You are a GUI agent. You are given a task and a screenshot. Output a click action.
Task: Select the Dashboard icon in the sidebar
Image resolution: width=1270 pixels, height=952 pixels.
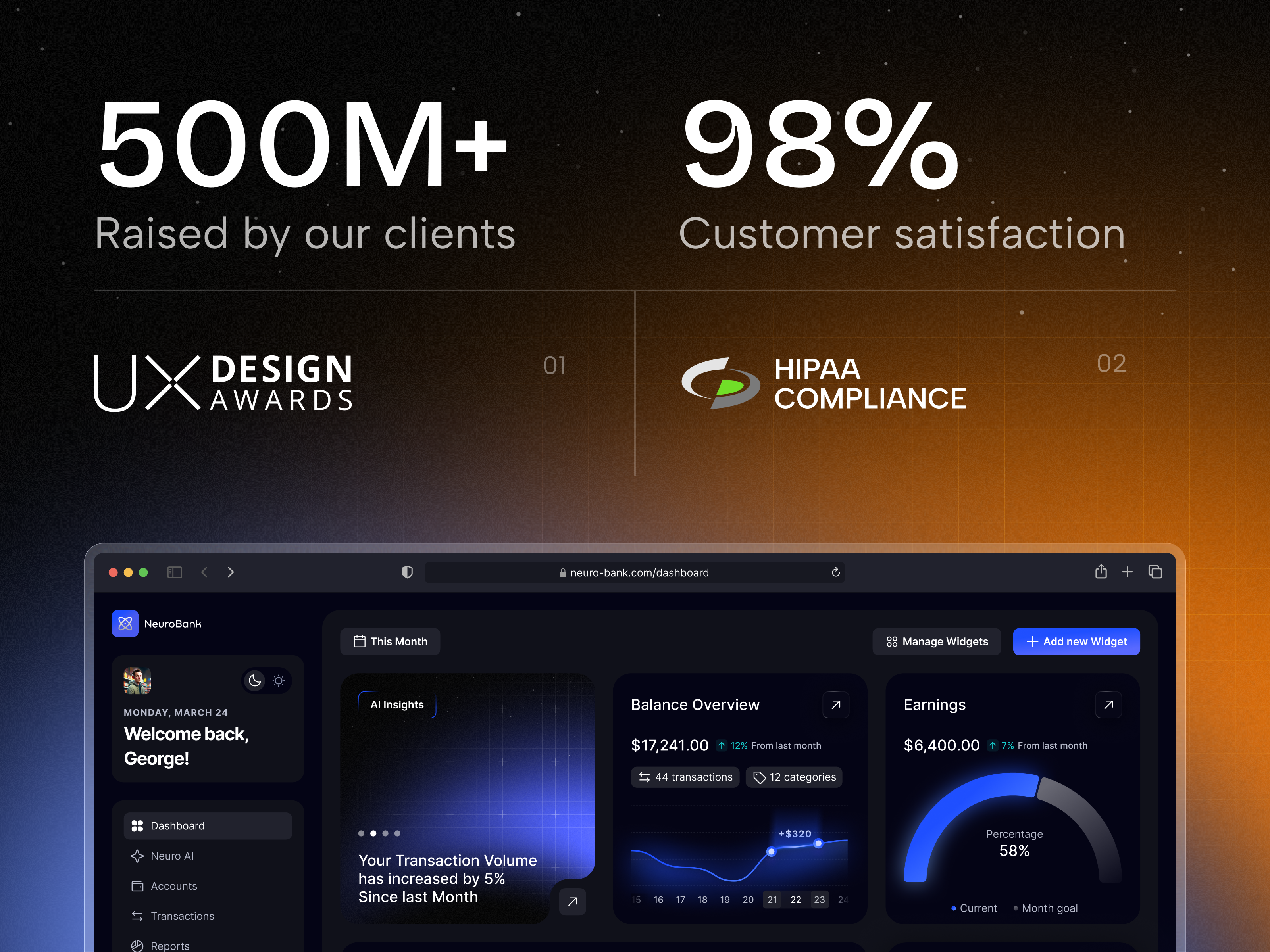(137, 826)
